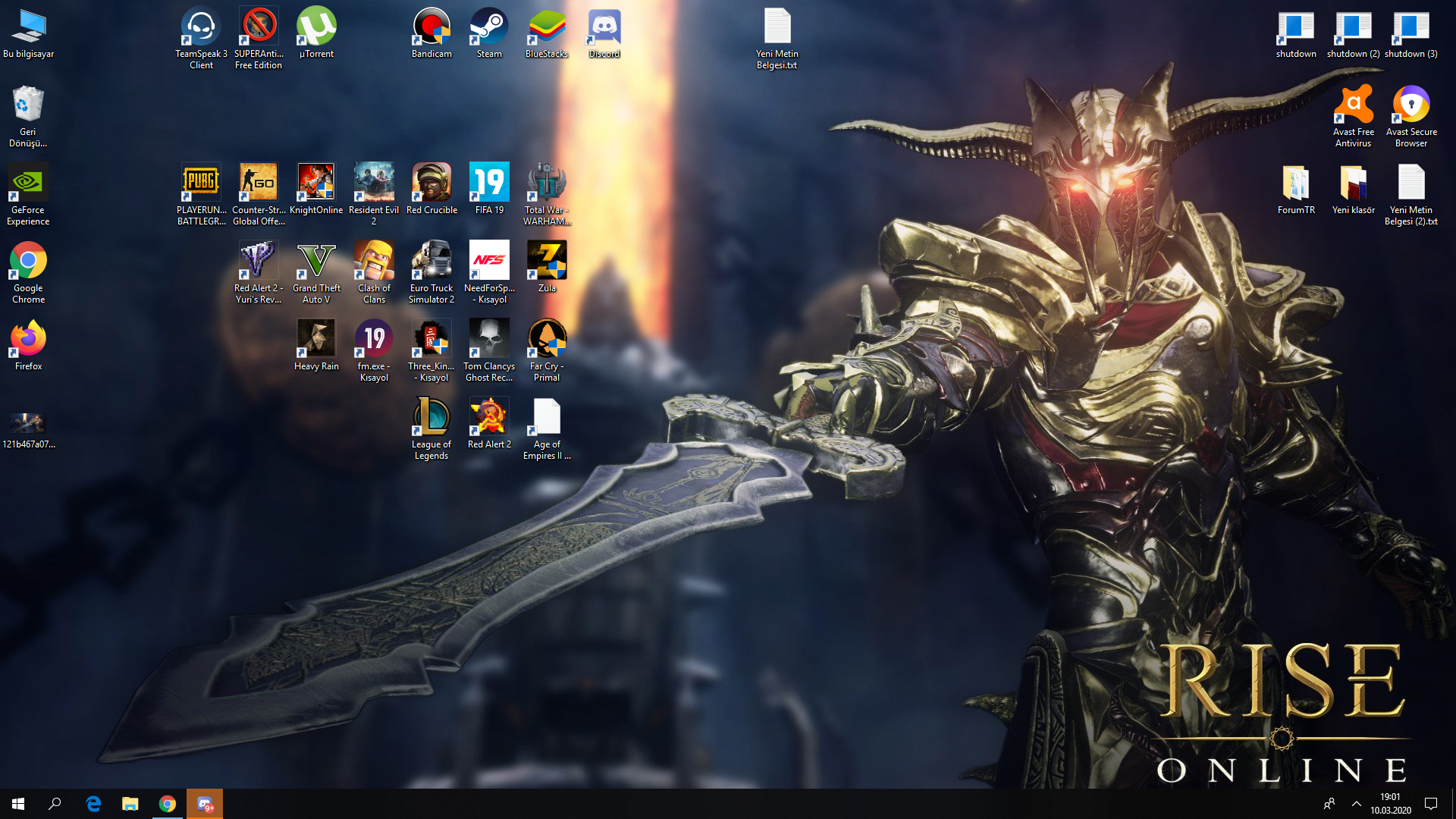This screenshot has height=819, width=1456.
Task: Select the Age of Empires II shortcut
Action: [x=548, y=428]
